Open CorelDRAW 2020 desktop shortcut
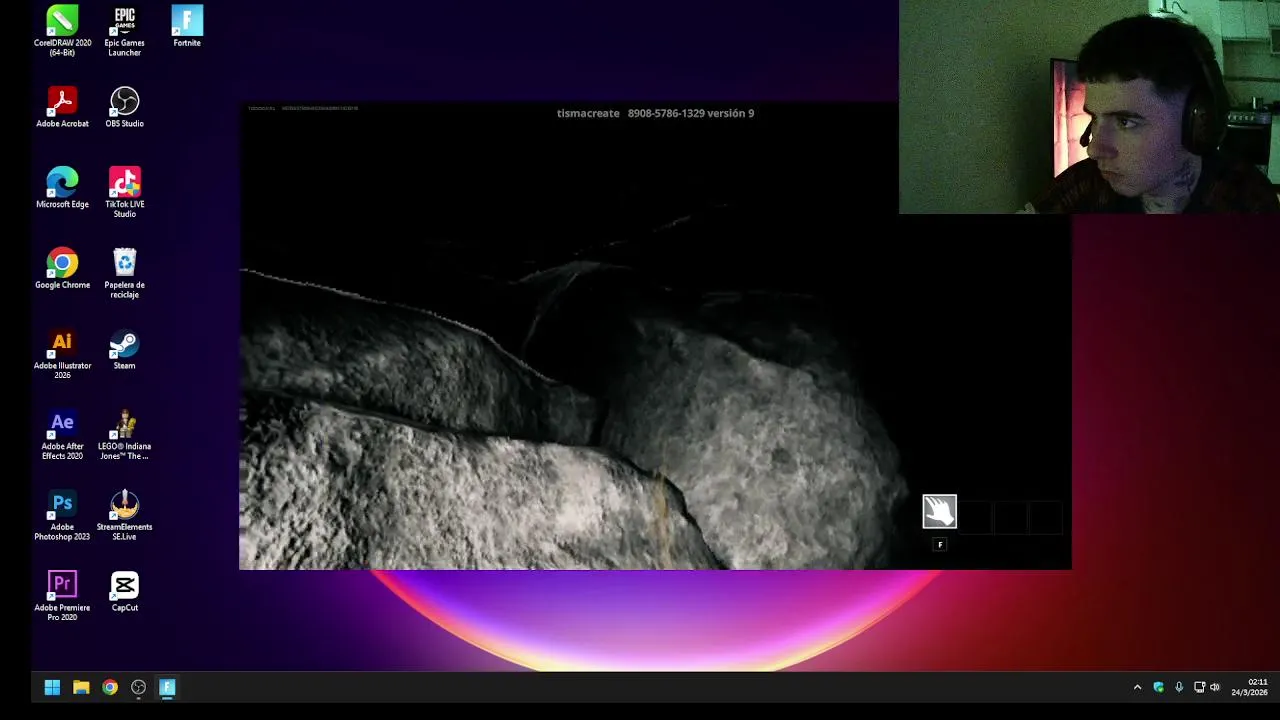The image size is (1280, 720). [62, 31]
